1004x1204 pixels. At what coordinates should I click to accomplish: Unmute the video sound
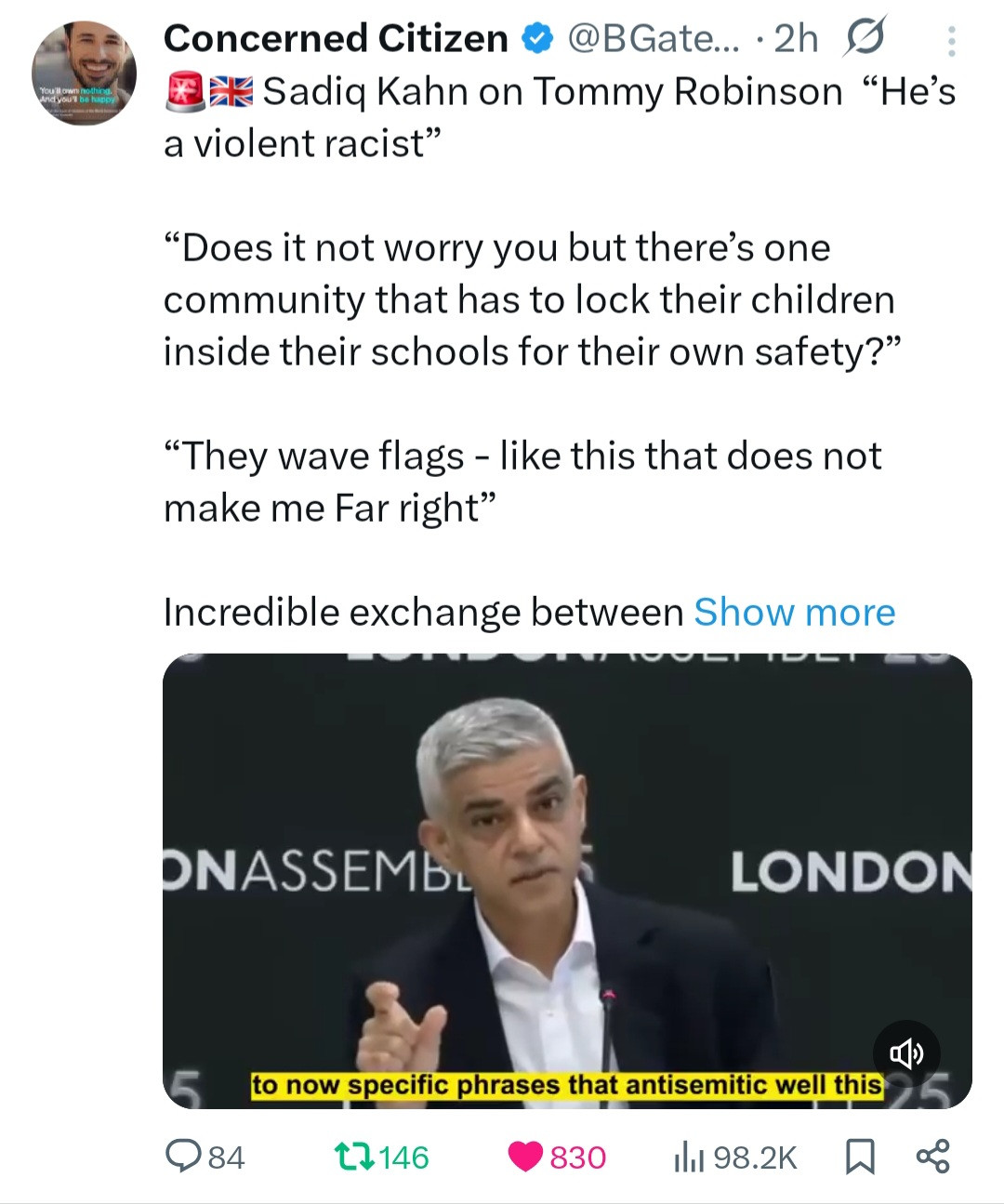tap(906, 1053)
